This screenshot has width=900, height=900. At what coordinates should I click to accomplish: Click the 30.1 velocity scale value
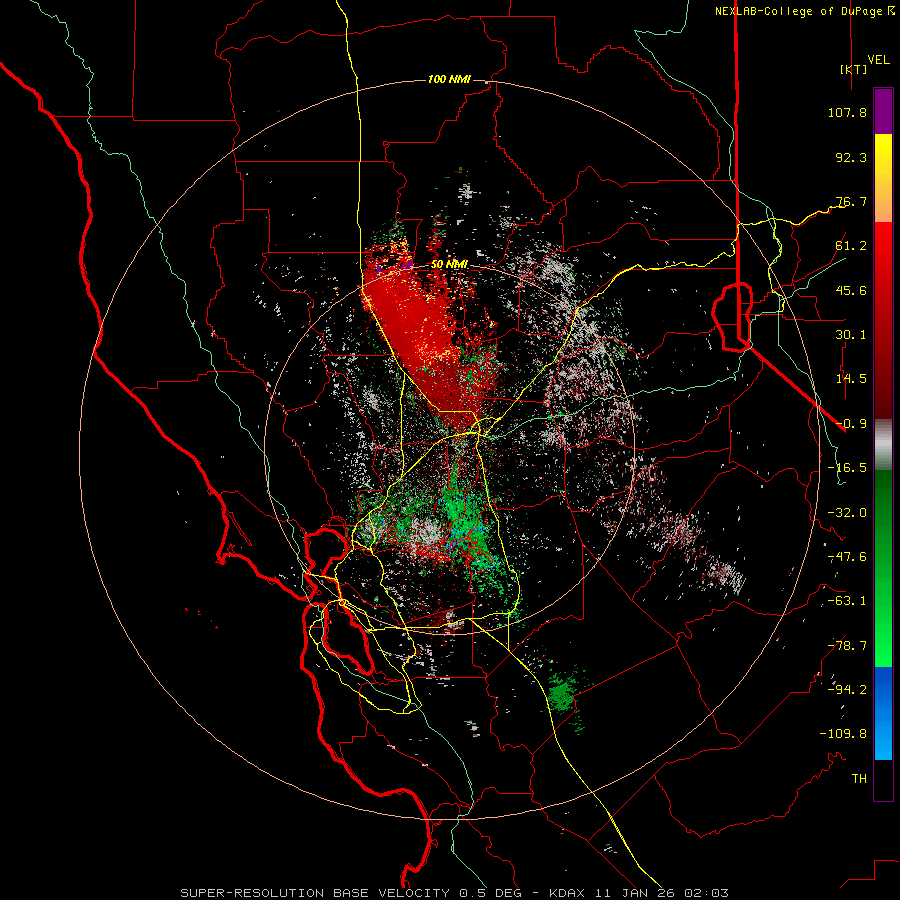pyautogui.click(x=851, y=335)
